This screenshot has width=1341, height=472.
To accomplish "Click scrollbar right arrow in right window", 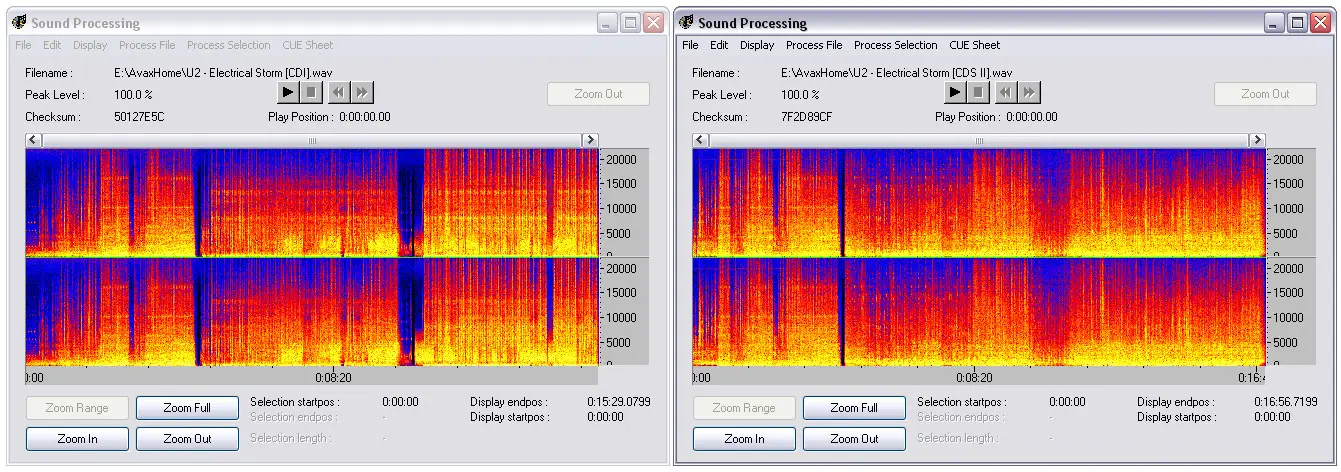I will click(1257, 140).
